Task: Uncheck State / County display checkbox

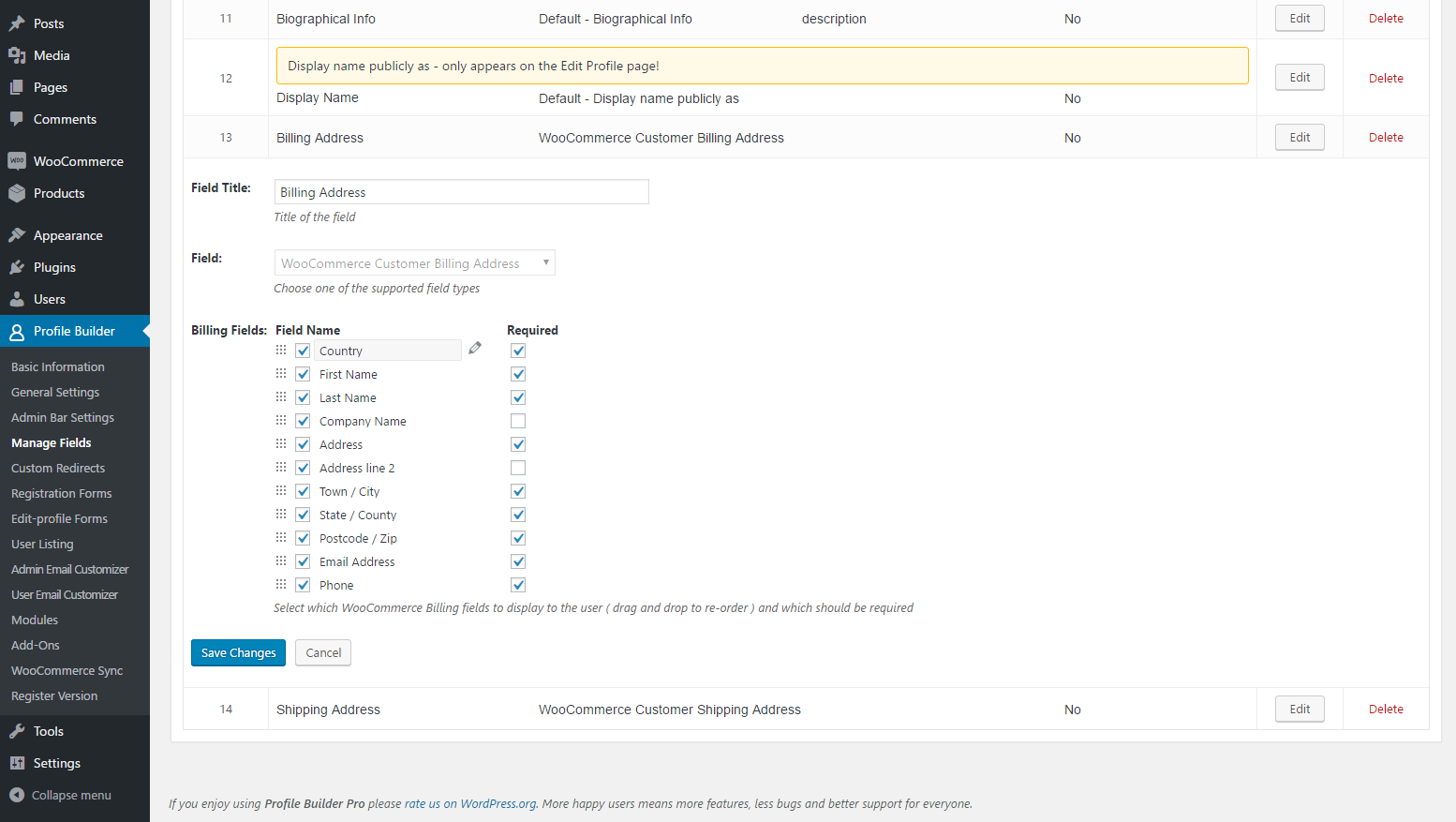Action: [303, 515]
